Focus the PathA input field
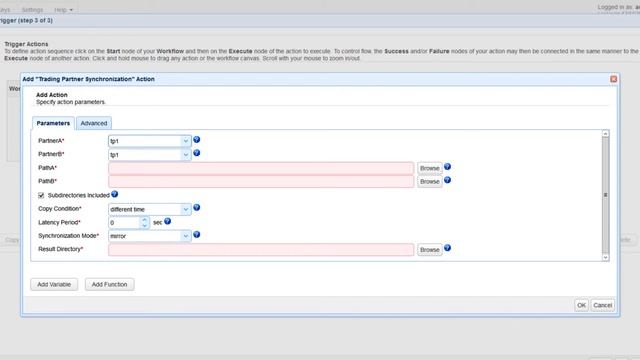Image resolution: width=640 pixels, height=360 pixels. pos(261,168)
